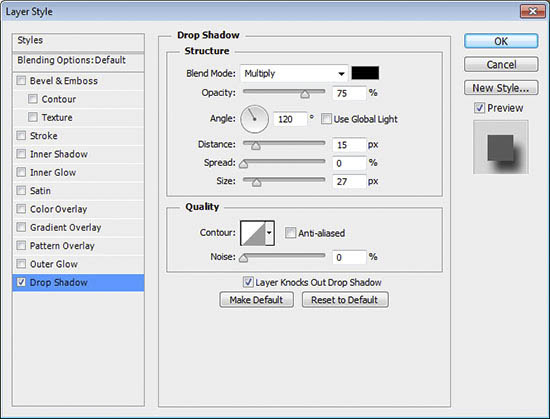This screenshot has width=550, height=419.
Task: Click the Opacity slider handle
Action: click(305, 94)
